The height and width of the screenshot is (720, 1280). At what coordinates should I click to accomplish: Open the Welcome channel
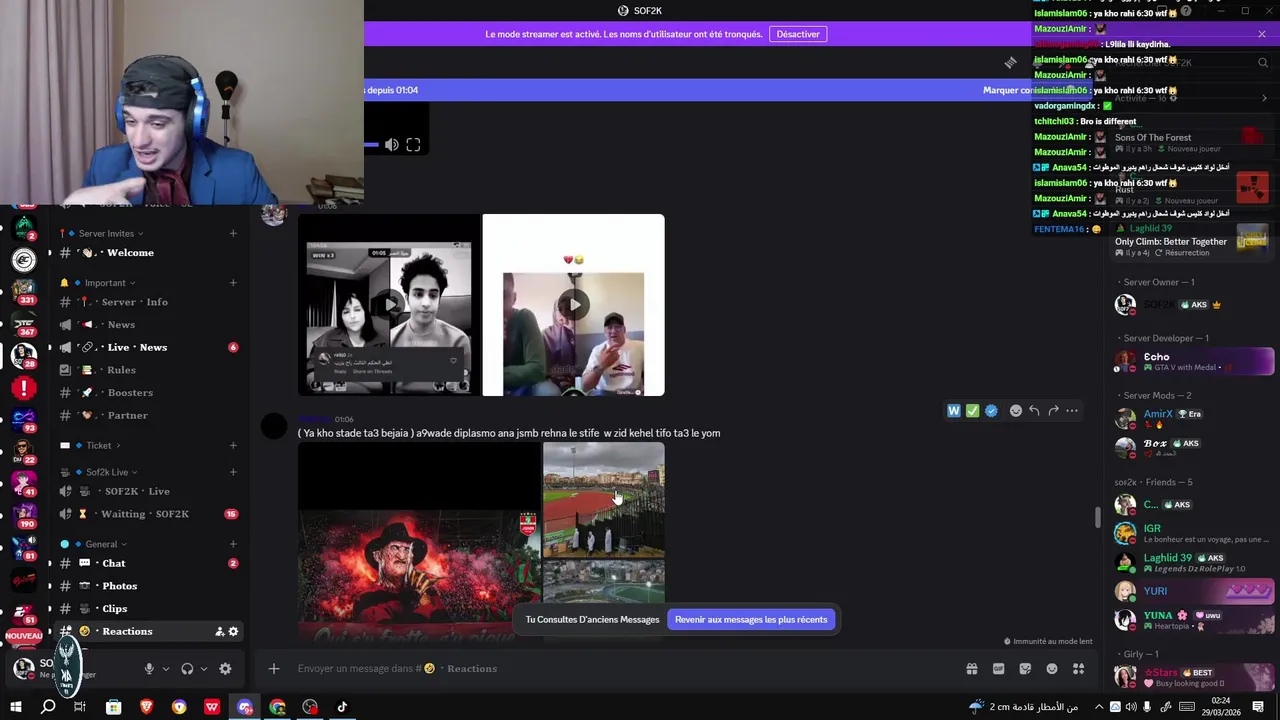pyautogui.click(x=148, y=253)
